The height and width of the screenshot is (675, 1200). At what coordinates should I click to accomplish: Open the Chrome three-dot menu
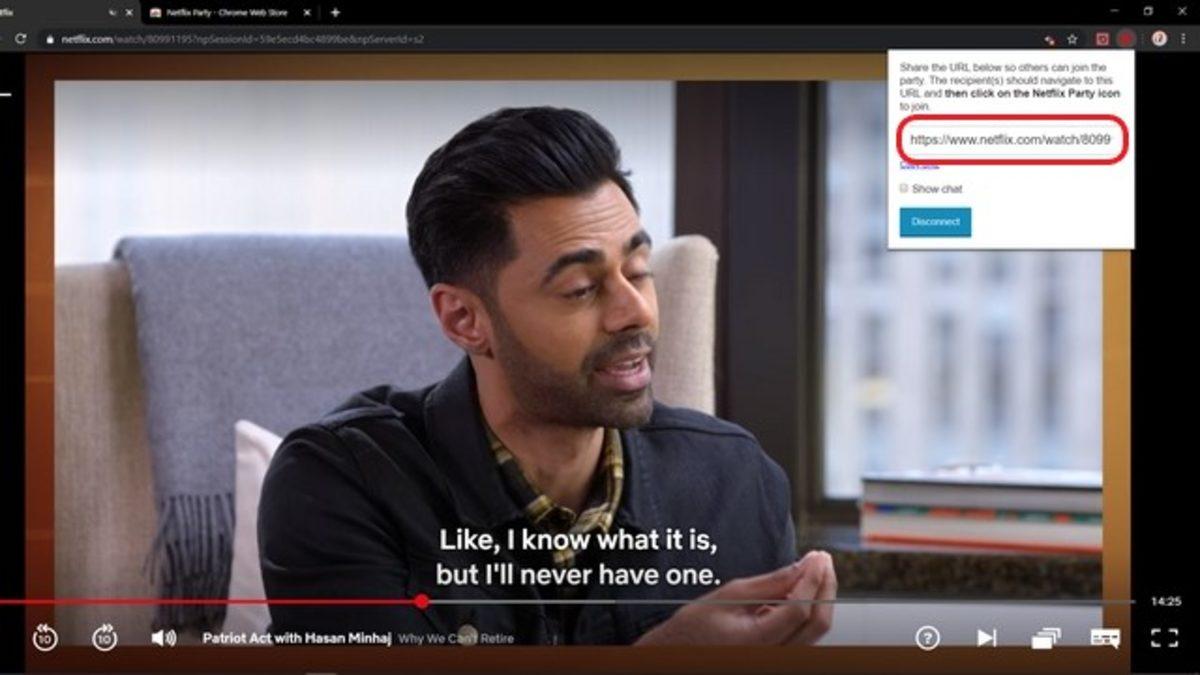[x=1182, y=37]
